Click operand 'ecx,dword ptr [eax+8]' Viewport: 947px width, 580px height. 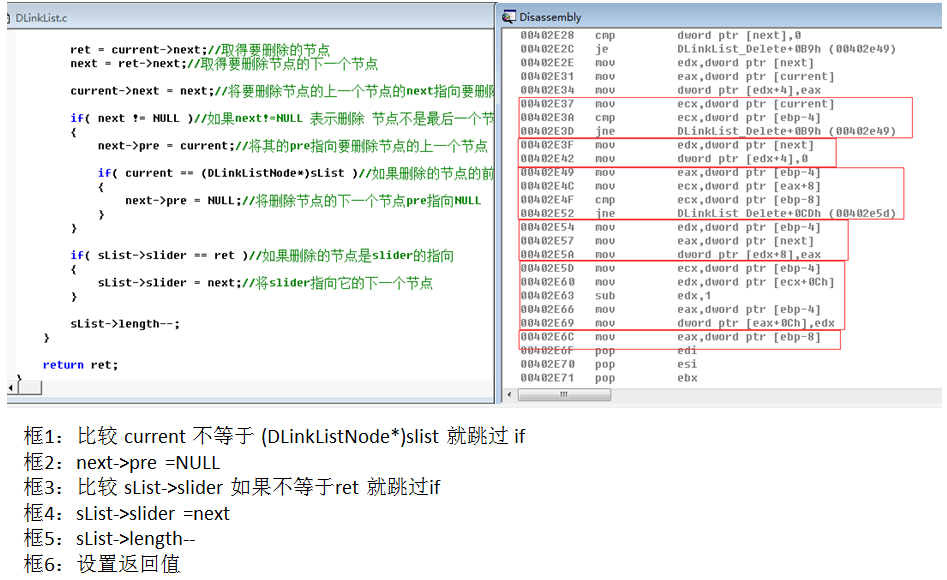pyautogui.click(x=749, y=186)
